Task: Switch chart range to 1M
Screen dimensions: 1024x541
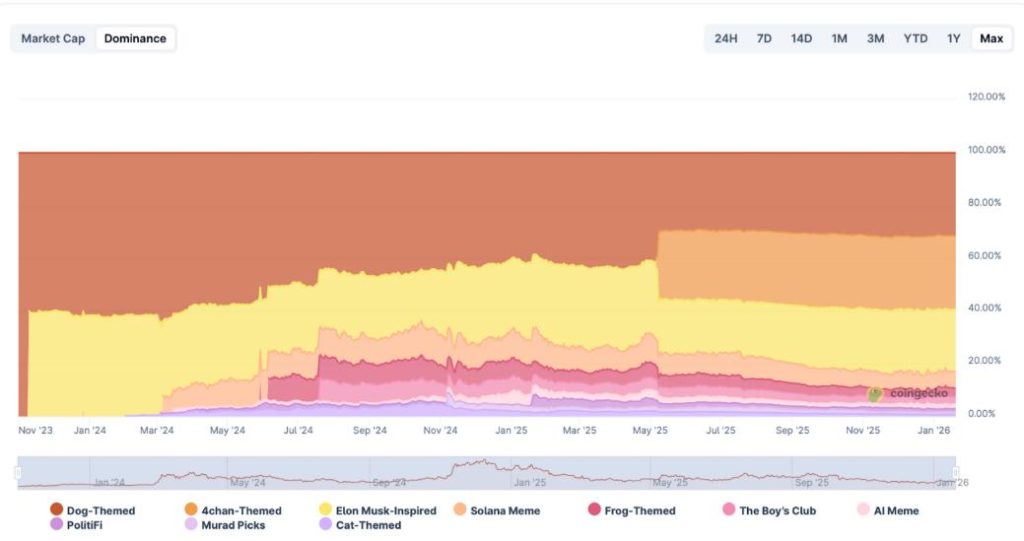Action: point(839,39)
